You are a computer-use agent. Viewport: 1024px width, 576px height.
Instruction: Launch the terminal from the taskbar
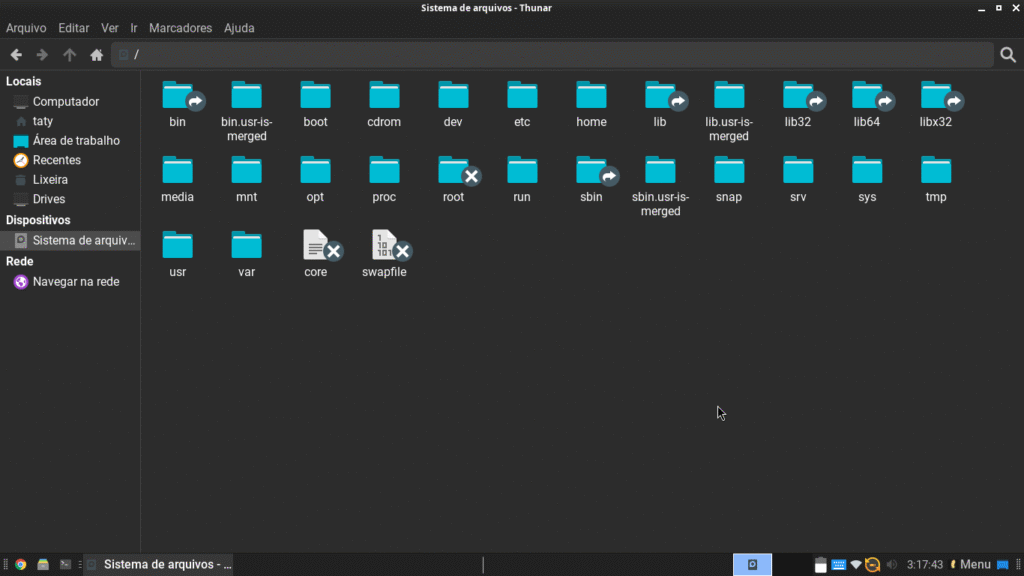point(65,565)
